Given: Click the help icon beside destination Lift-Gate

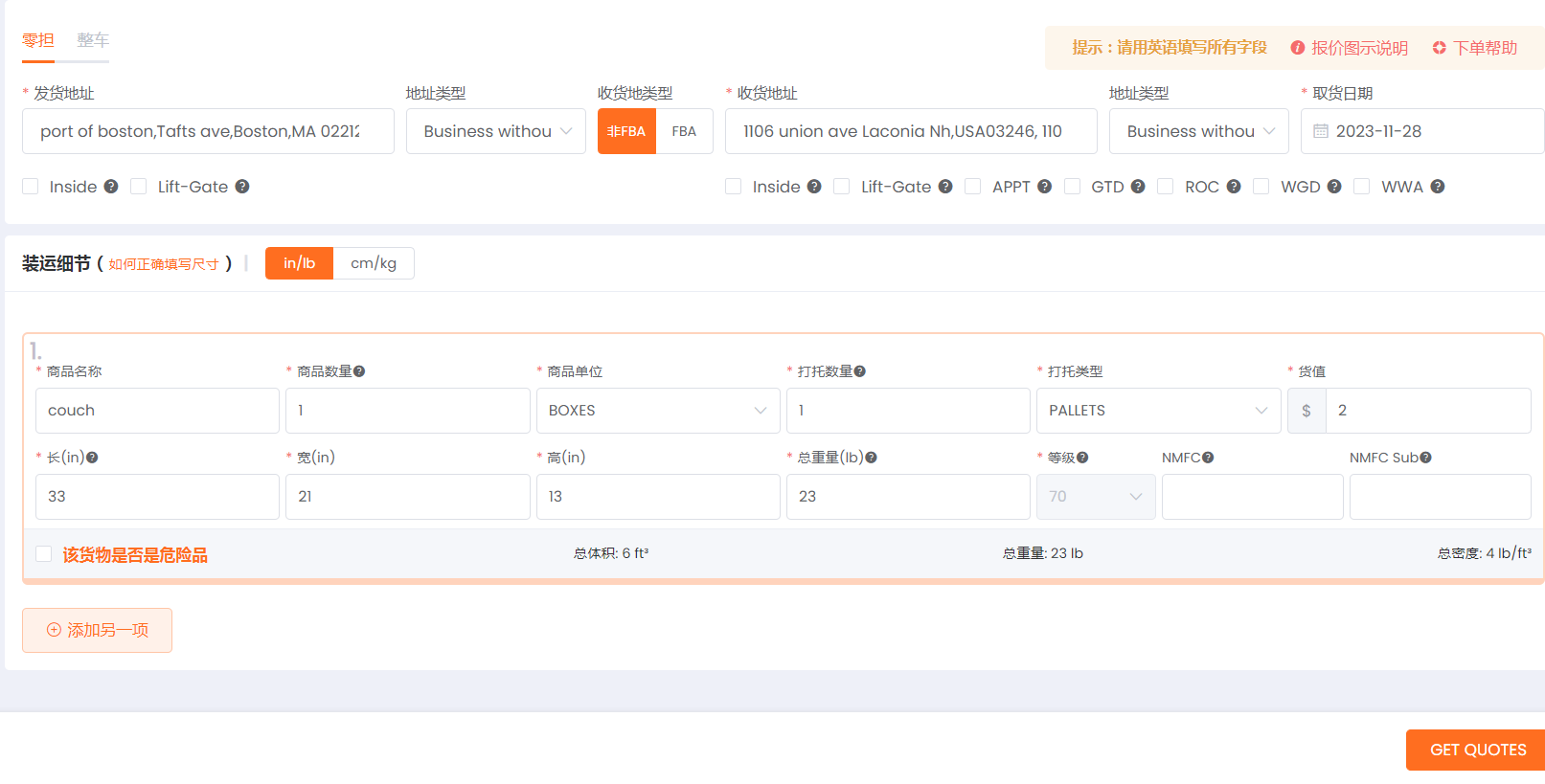Looking at the screenshot, I should click(945, 187).
